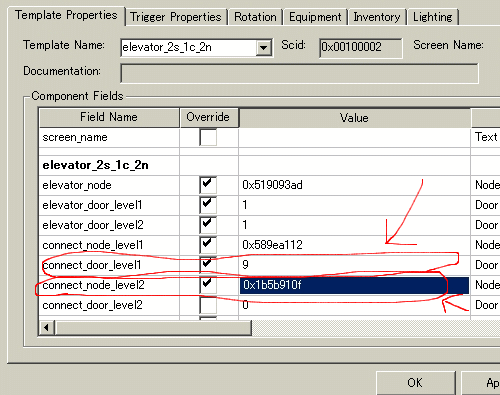Select highlighted value 0x1b5b910f

point(354,285)
